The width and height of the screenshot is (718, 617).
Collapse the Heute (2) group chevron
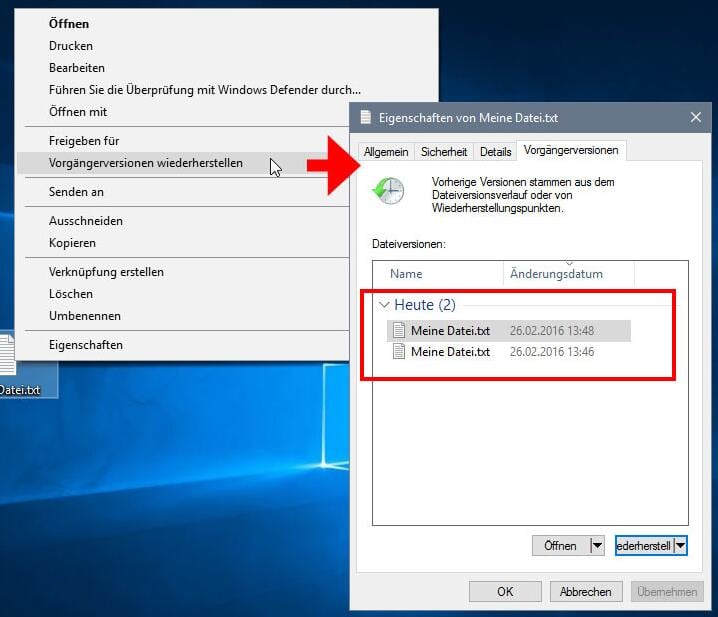pyautogui.click(x=384, y=305)
